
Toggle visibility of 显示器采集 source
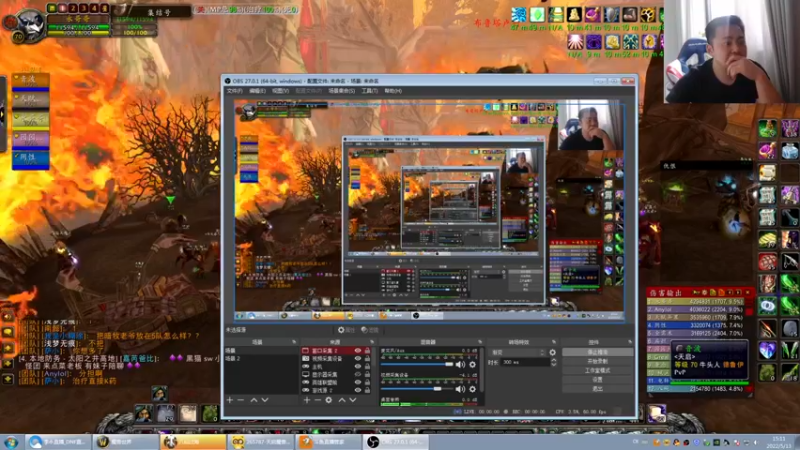click(x=358, y=374)
